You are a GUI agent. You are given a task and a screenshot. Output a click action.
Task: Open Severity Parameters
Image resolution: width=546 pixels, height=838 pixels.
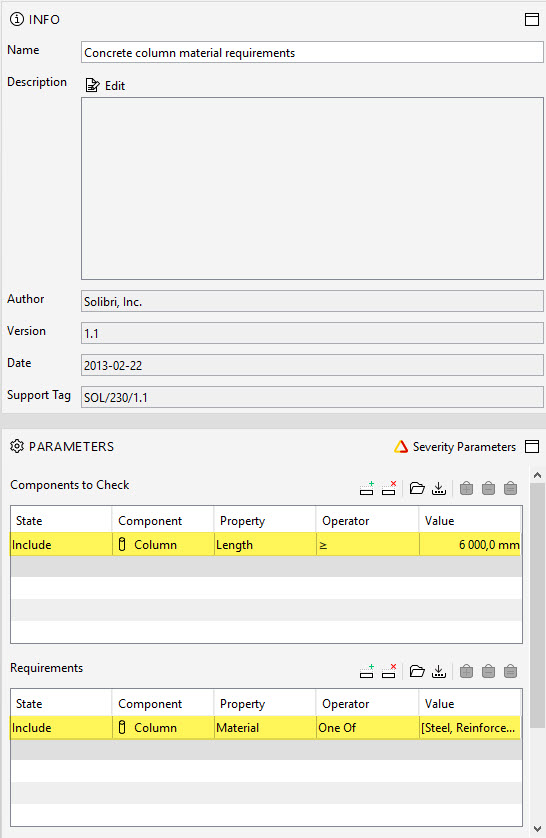click(x=455, y=447)
